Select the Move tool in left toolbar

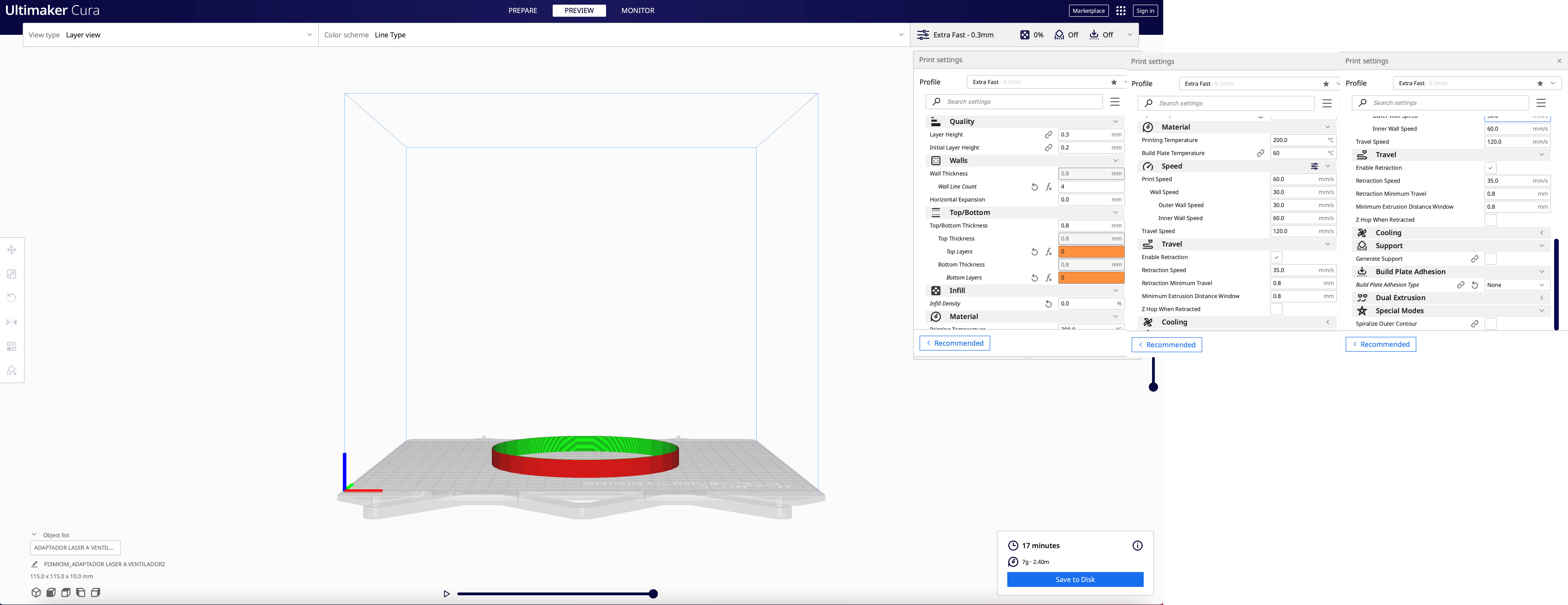[x=12, y=250]
